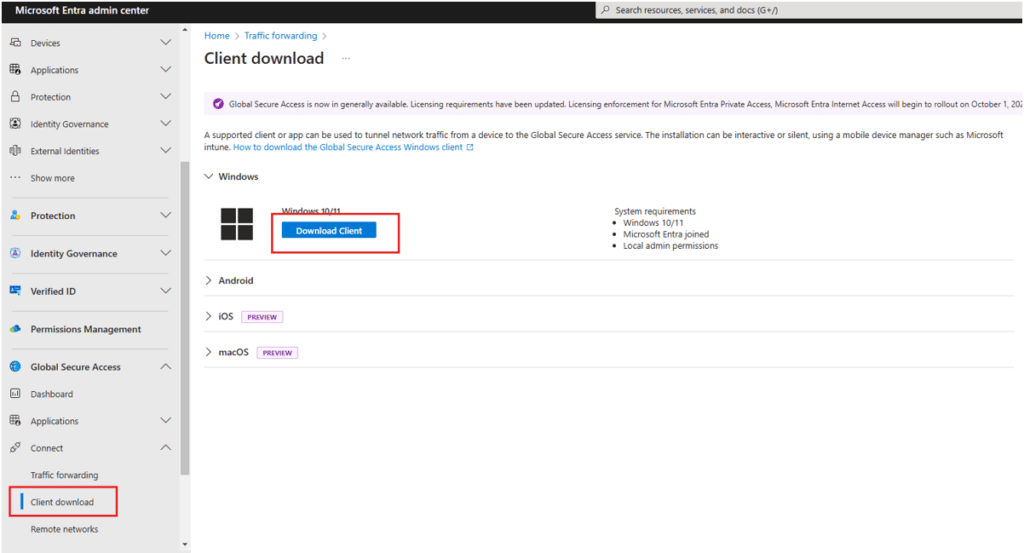Click the Local admin permissions text
The height and width of the screenshot is (553, 1024).
coord(670,245)
